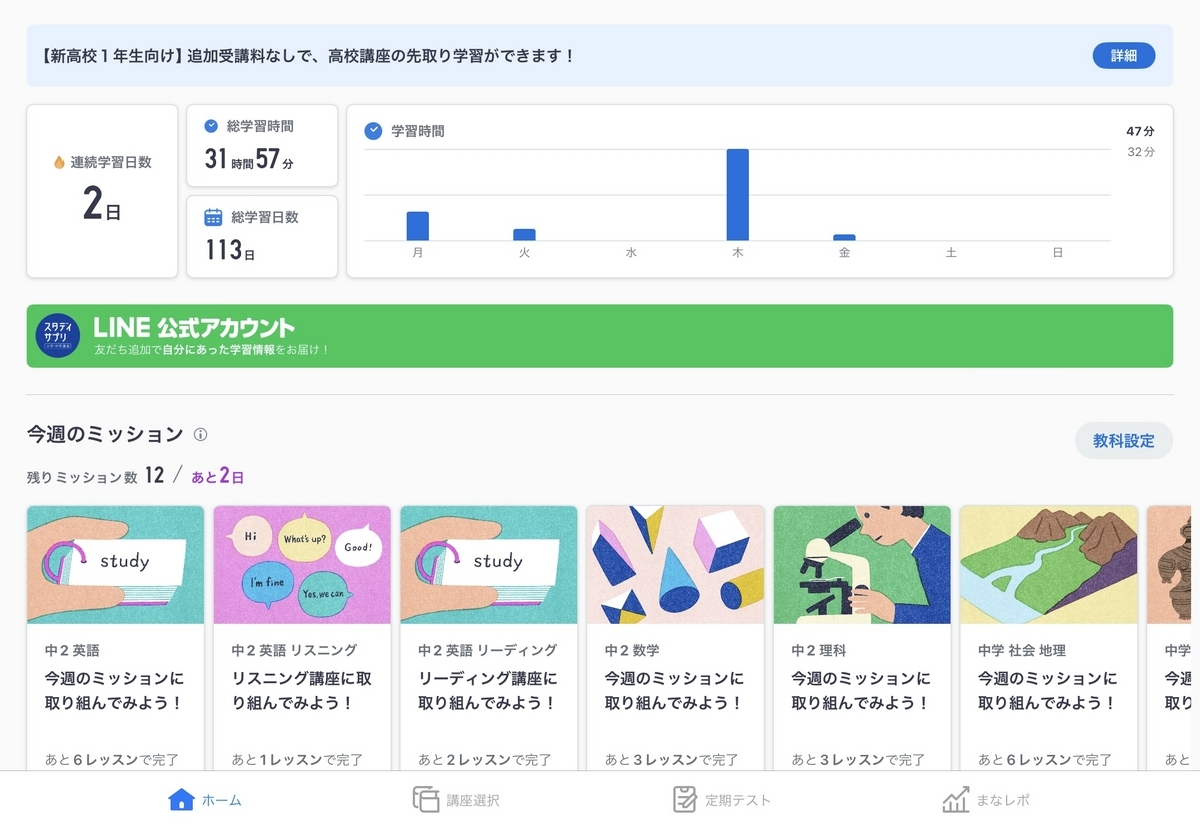The image size is (1200, 826).
Task: Select the tall 木 bar in the chart
Action: pos(738,195)
